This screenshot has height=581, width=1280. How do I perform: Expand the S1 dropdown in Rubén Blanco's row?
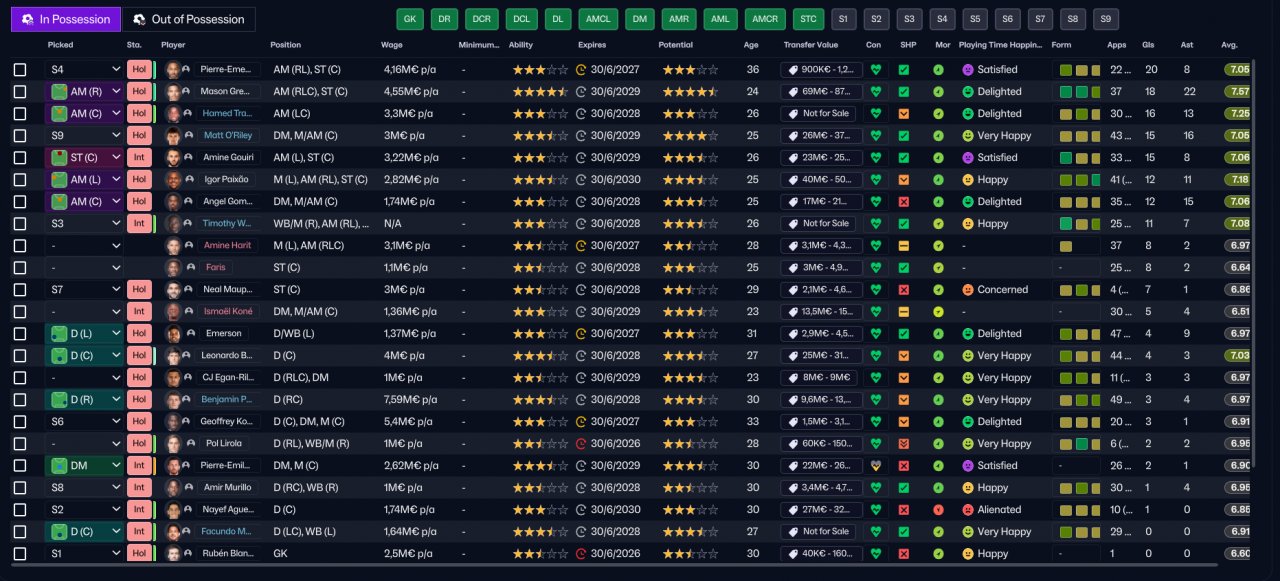(x=84, y=554)
